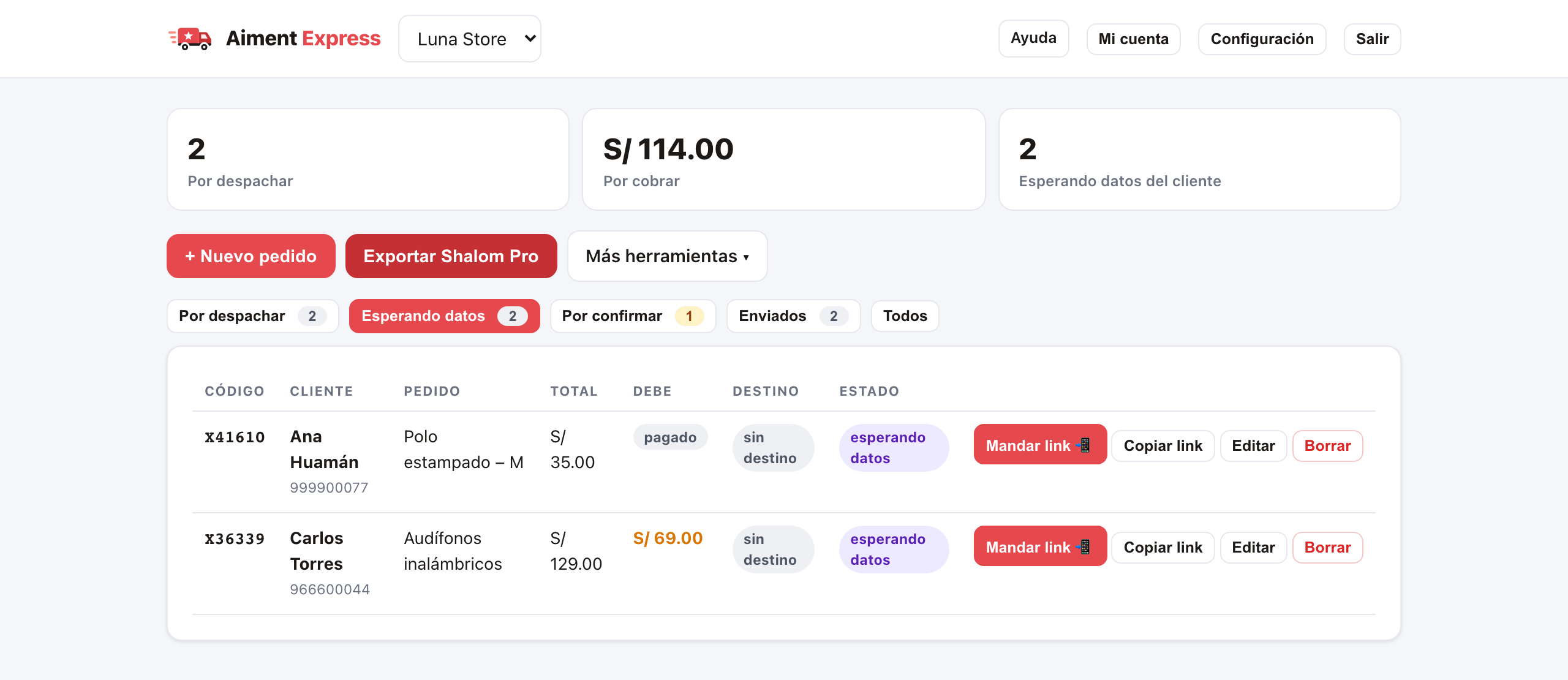Delete order X36339 with Borrar

[x=1327, y=548]
